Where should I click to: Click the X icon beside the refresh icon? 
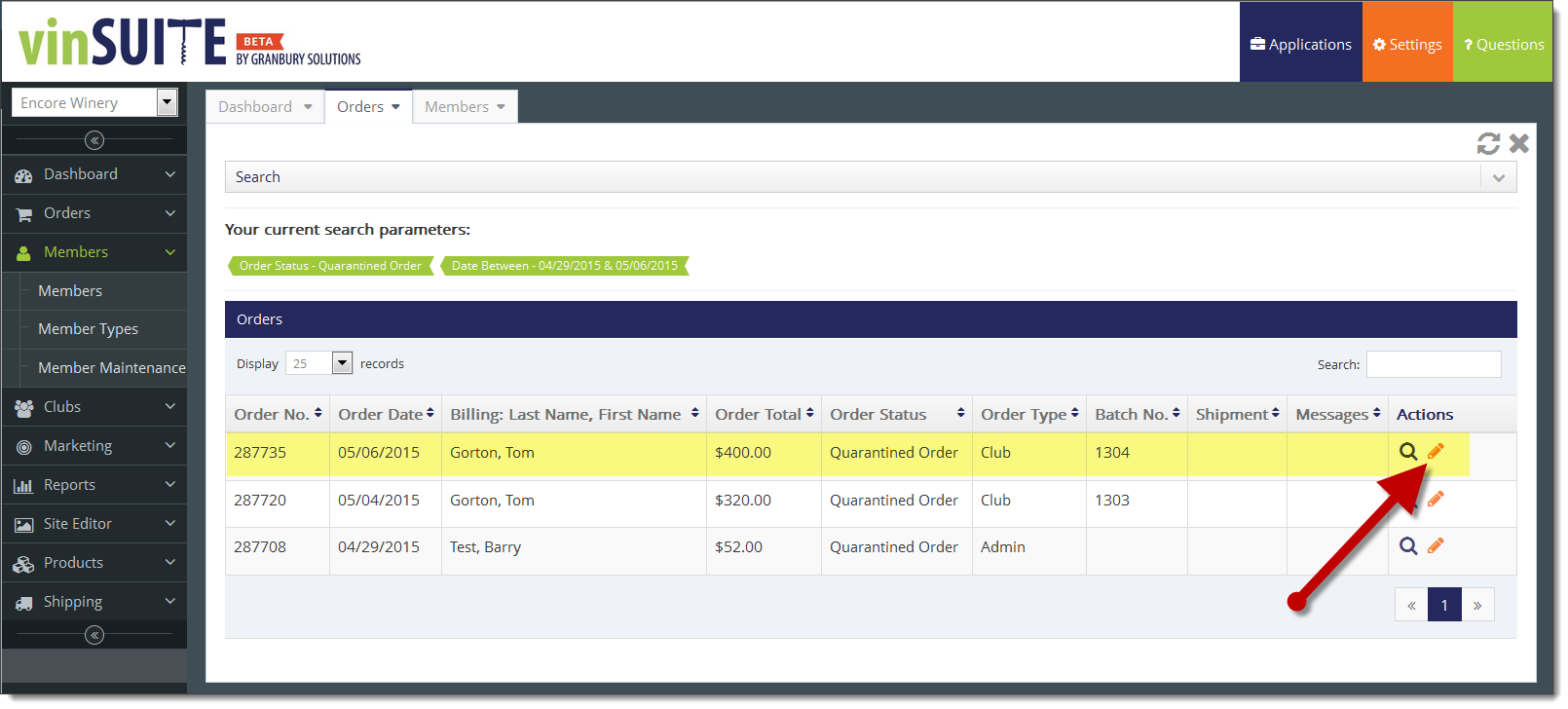click(1518, 144)
